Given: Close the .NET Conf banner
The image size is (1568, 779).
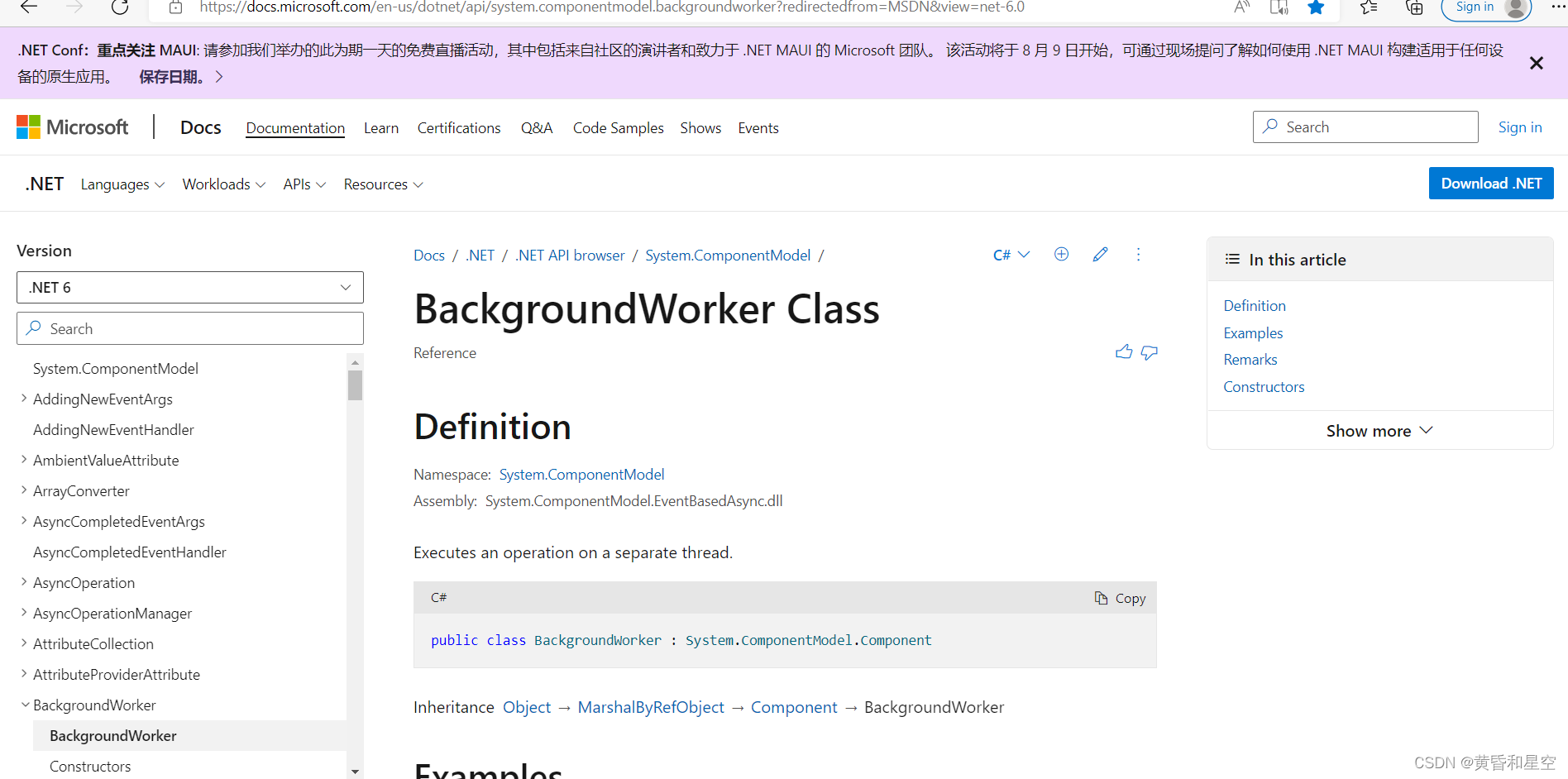Looking at the screenshot, I should (1537, 63).
